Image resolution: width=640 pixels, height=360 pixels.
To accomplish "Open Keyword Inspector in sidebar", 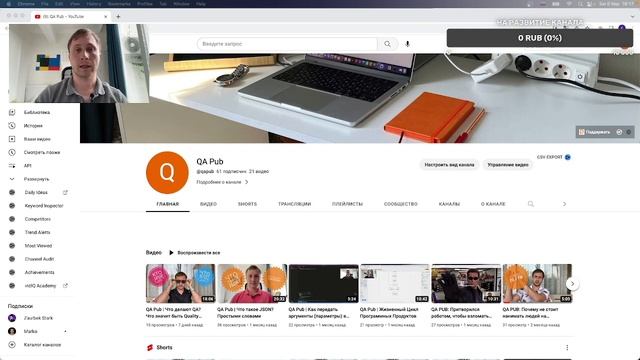I will click(44, 206).
